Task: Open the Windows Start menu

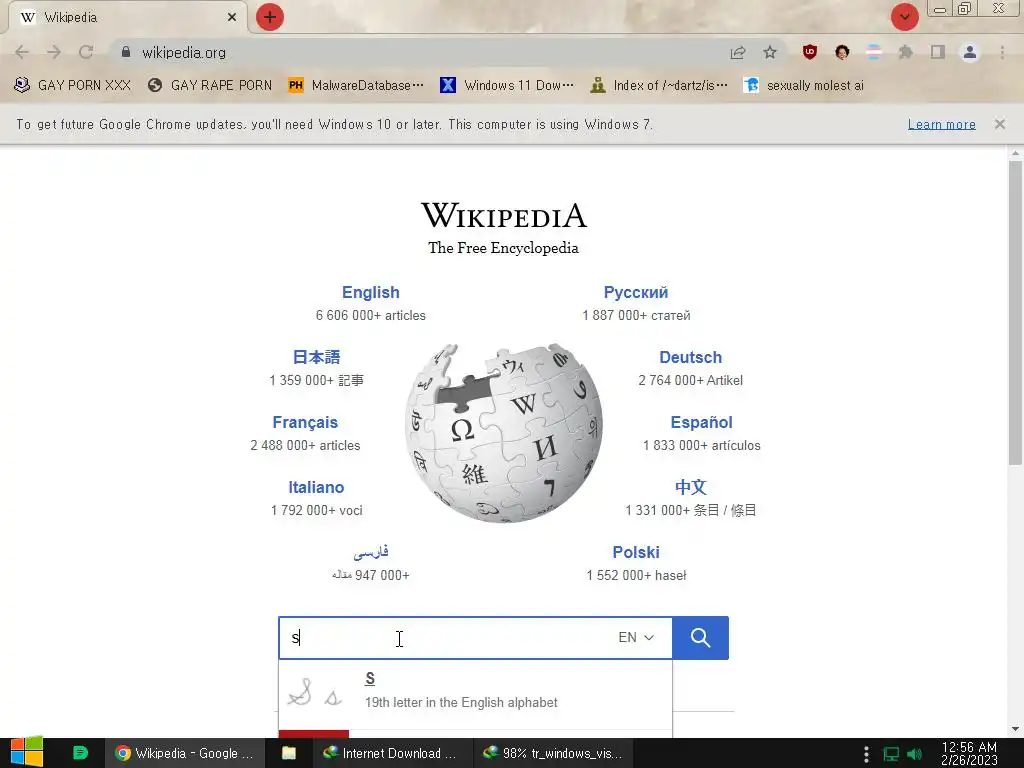Action: [27, 752]
